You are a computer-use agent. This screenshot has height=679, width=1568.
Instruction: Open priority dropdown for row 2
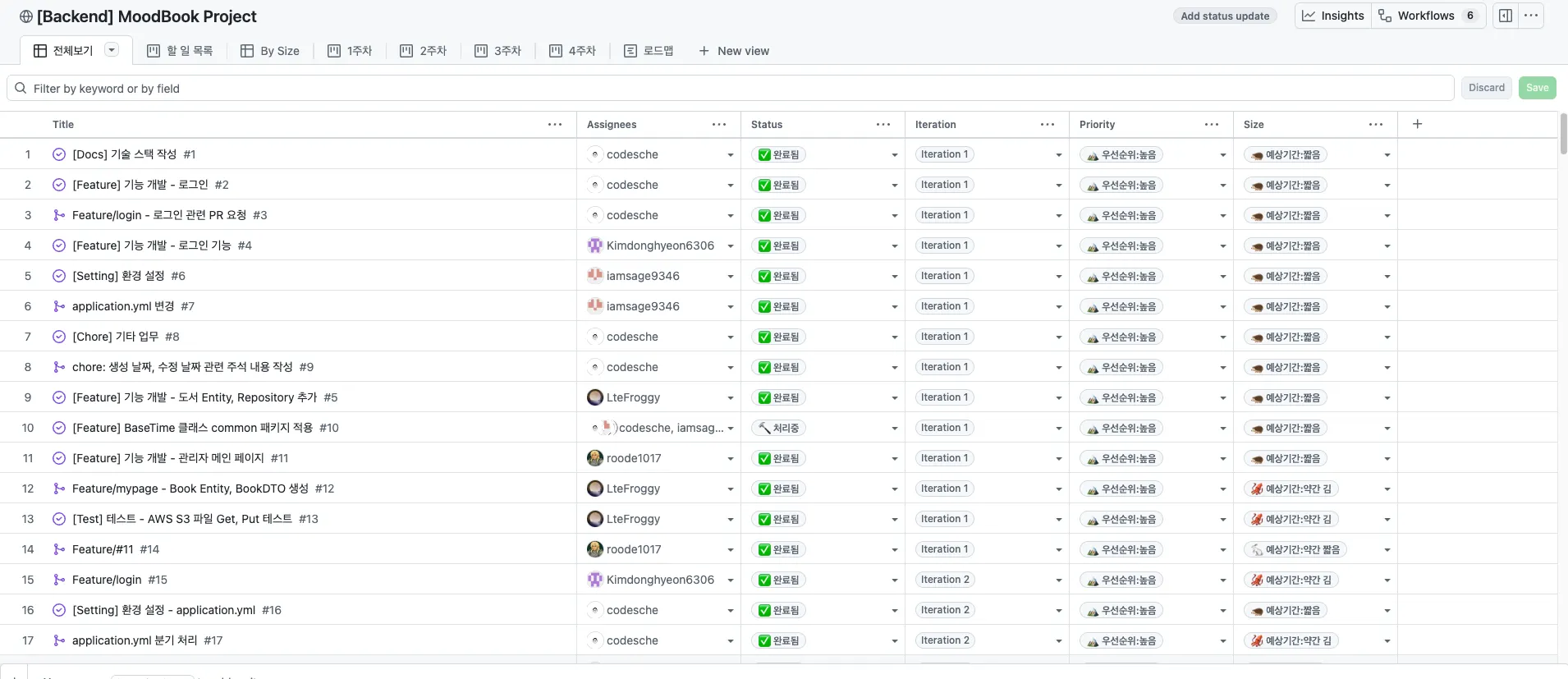[x=1222, y=186]
